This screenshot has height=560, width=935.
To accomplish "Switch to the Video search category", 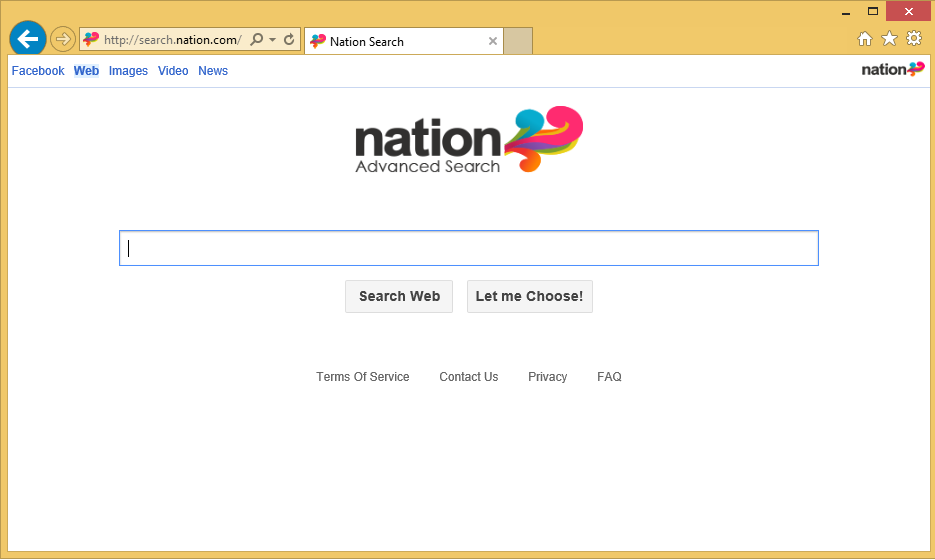I will [x=173, y=71].
